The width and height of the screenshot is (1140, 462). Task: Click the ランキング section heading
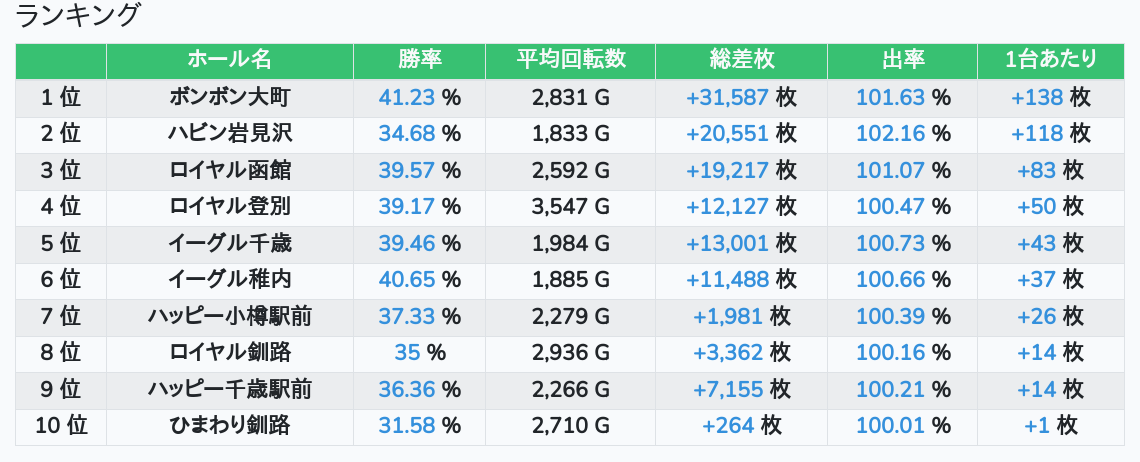(x=79, y=16)
